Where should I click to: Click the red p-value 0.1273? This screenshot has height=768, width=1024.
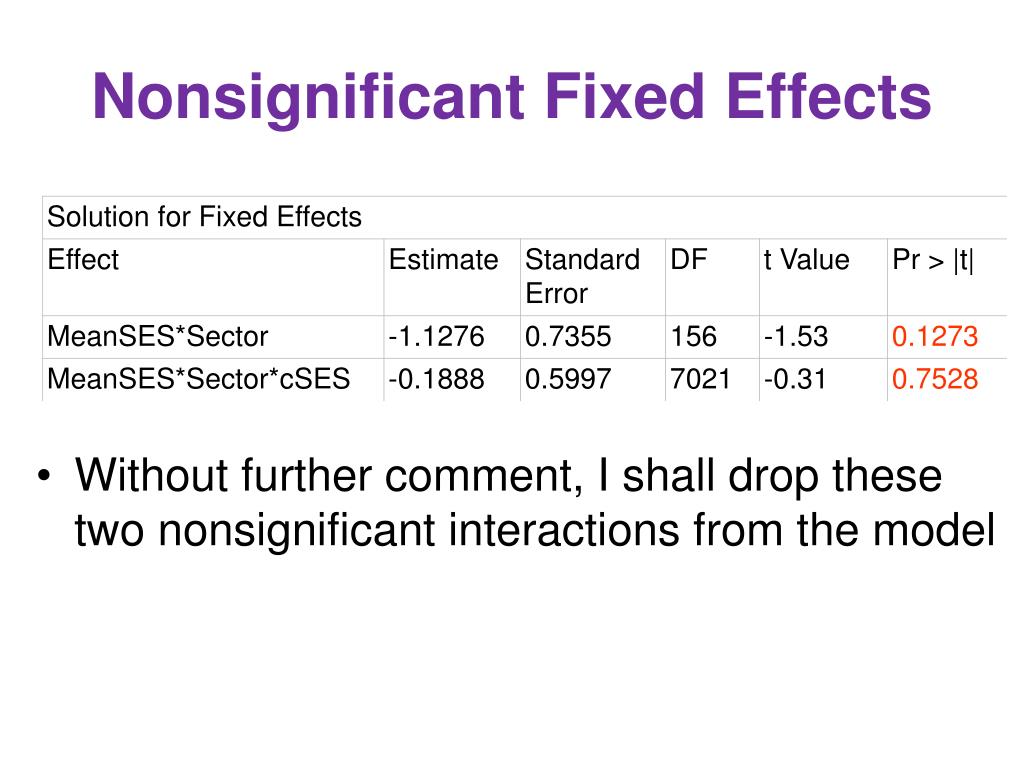[935, 337]
